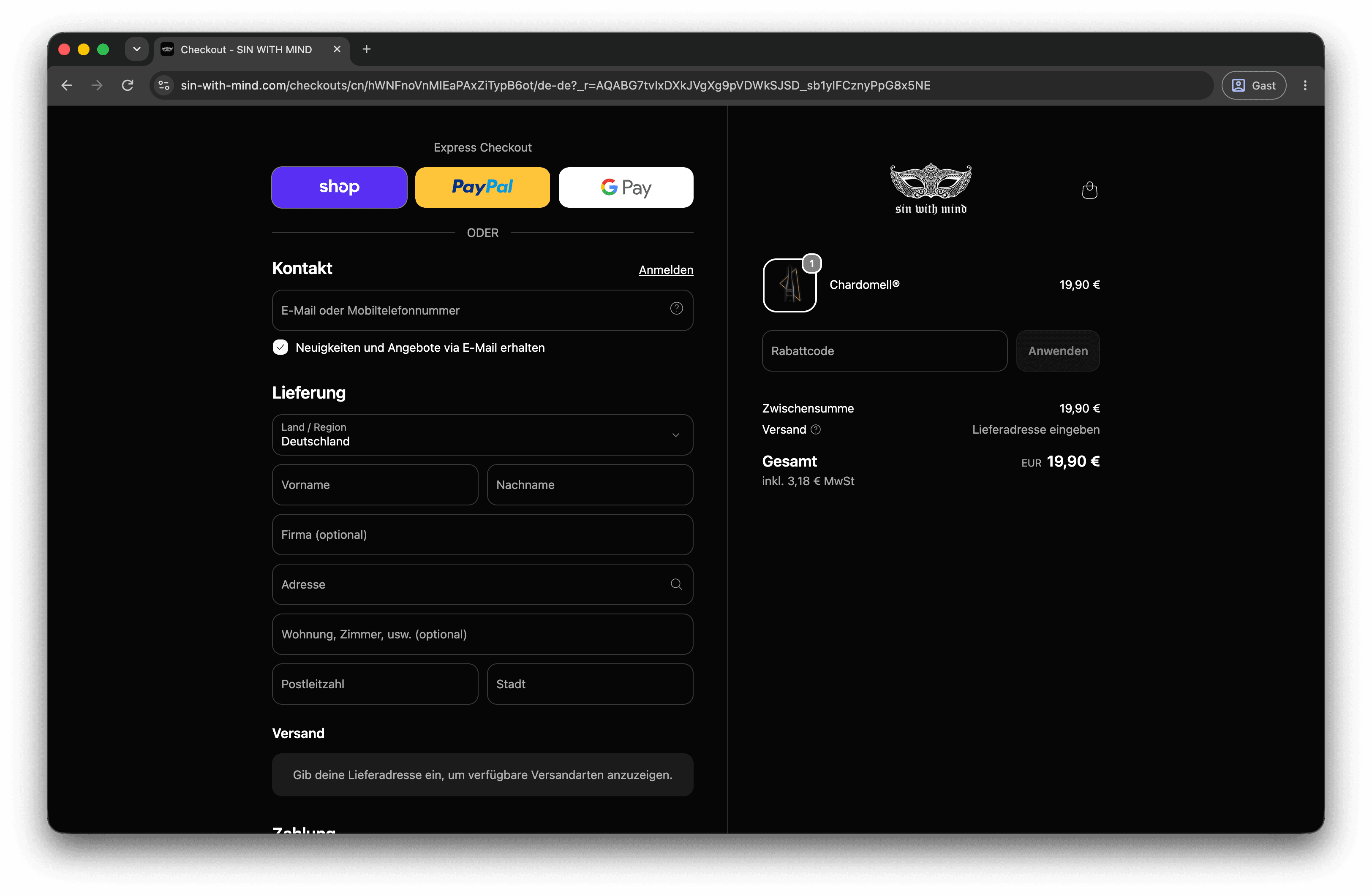
Task: Pay with Google Pay express button
Action: (x=626, y=187)
